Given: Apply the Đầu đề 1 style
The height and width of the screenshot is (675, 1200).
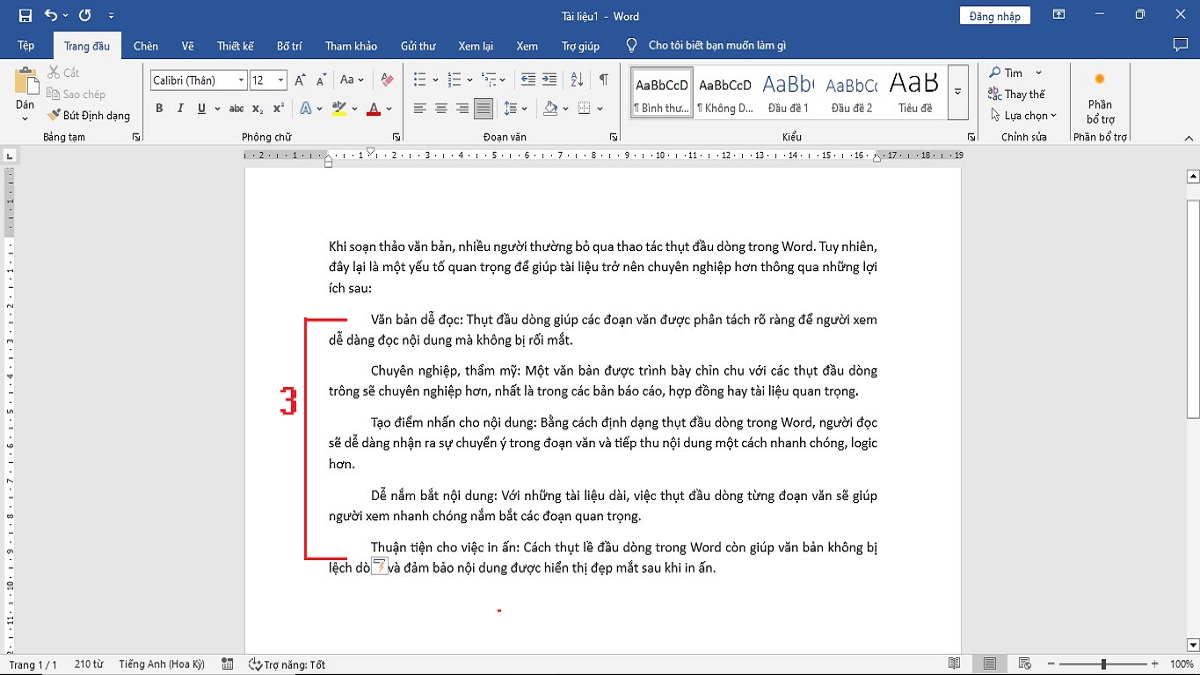Looking at the screenshot, I should (788, 94).
